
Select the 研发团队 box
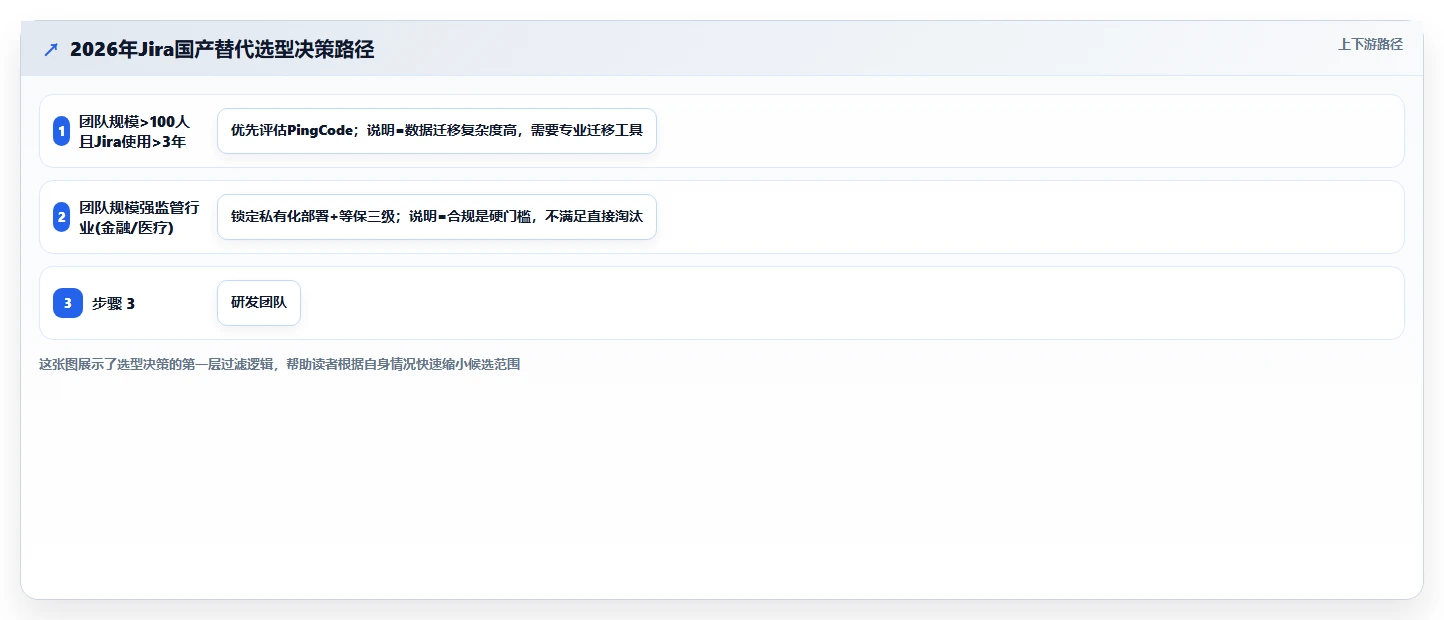coord(259,303)
